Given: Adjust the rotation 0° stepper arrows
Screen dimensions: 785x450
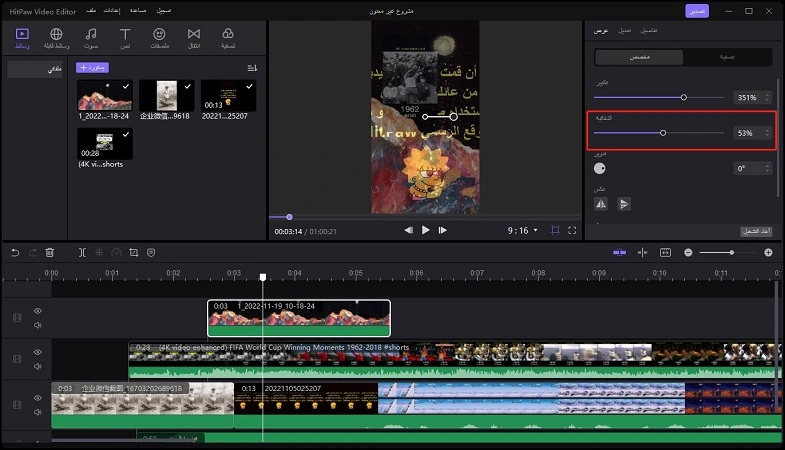Looking at the screenshot, I should tap(767, 168).
